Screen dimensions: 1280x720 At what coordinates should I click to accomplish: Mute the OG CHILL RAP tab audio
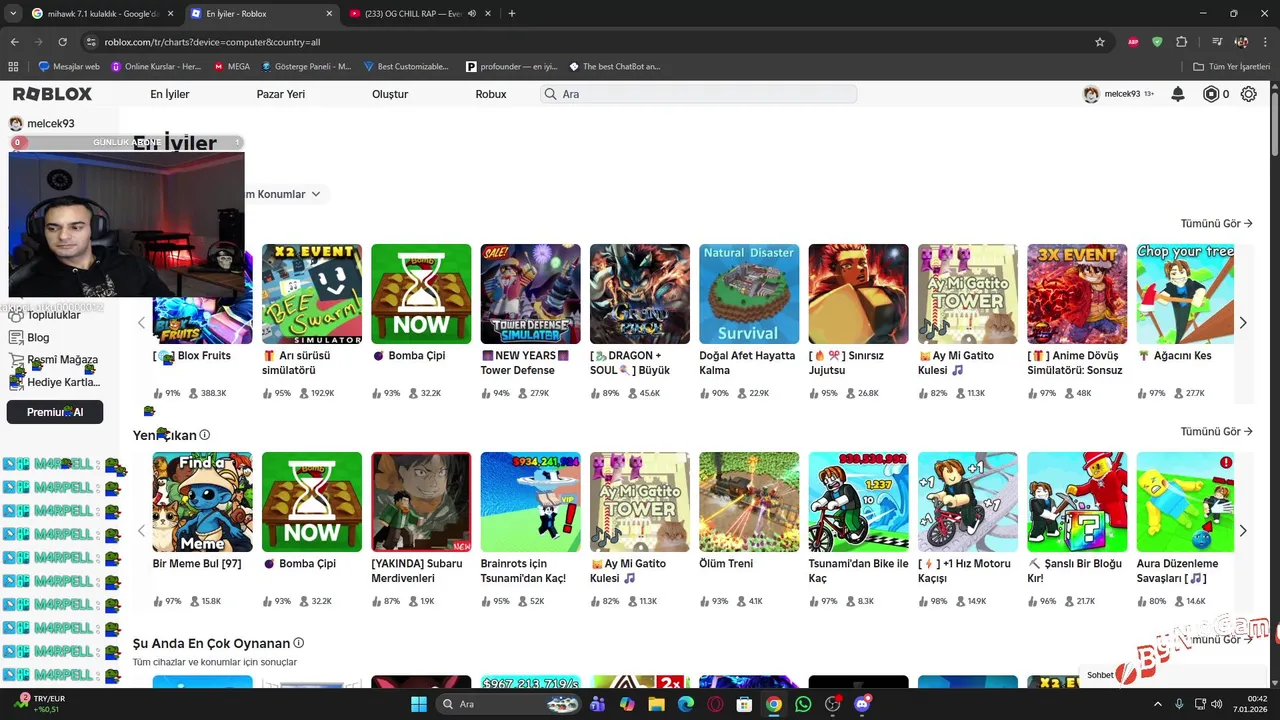coord(472,14)
